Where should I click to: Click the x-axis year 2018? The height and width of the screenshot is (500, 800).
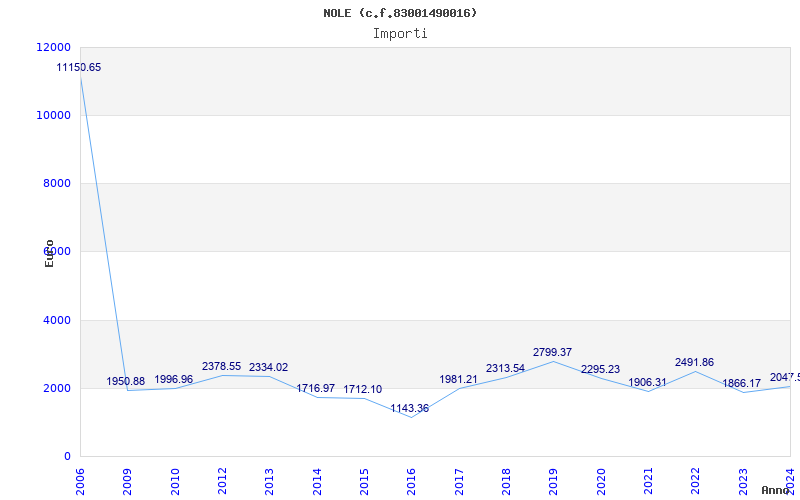506,482
